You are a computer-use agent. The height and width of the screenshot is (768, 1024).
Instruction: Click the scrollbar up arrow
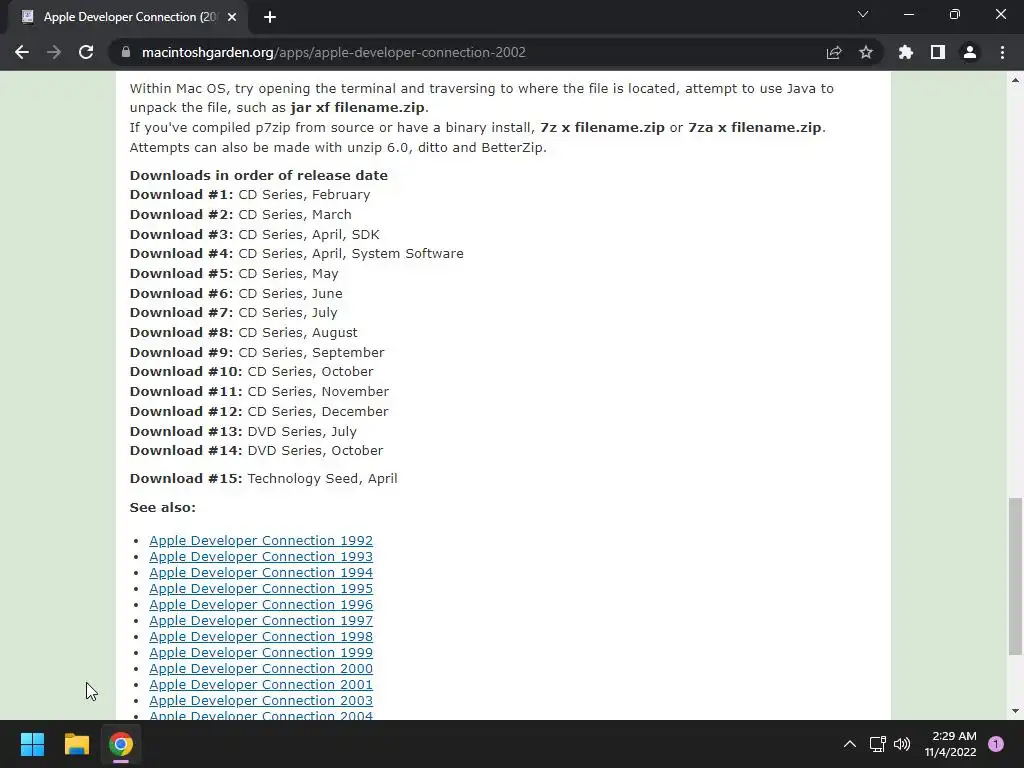click(x=1015, y=80)
